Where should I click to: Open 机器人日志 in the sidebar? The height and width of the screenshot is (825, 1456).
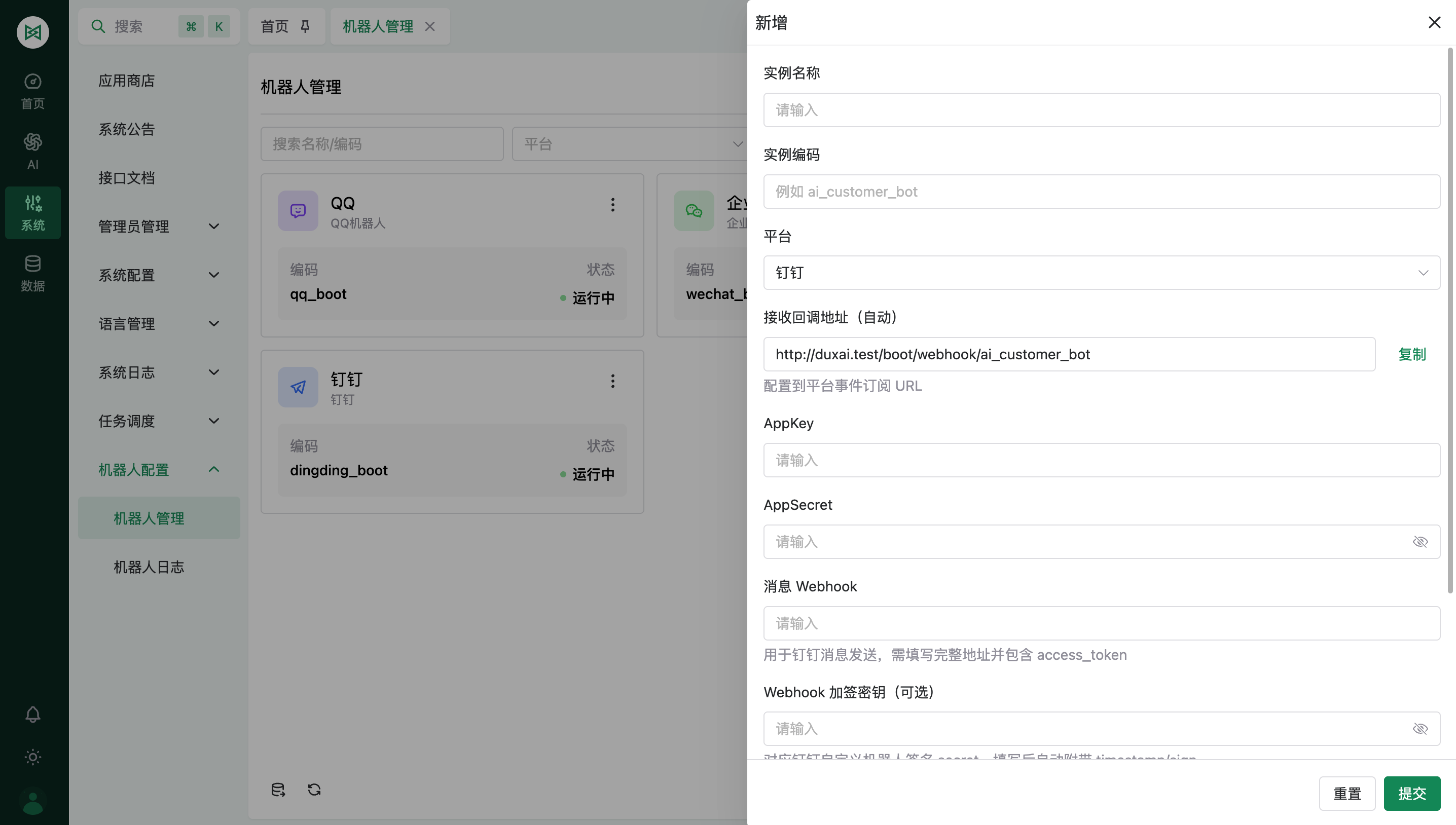click(149, 567)
